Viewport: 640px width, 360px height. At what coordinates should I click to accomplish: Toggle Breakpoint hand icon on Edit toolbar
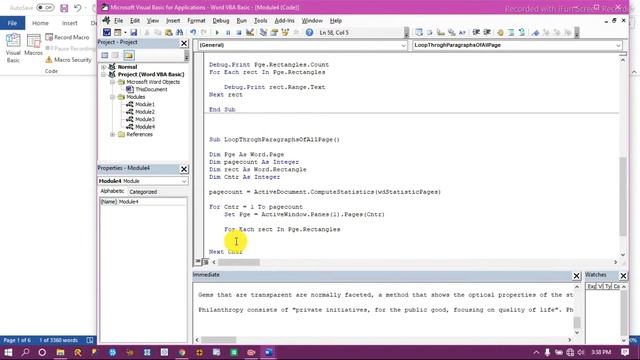[500, 32]
